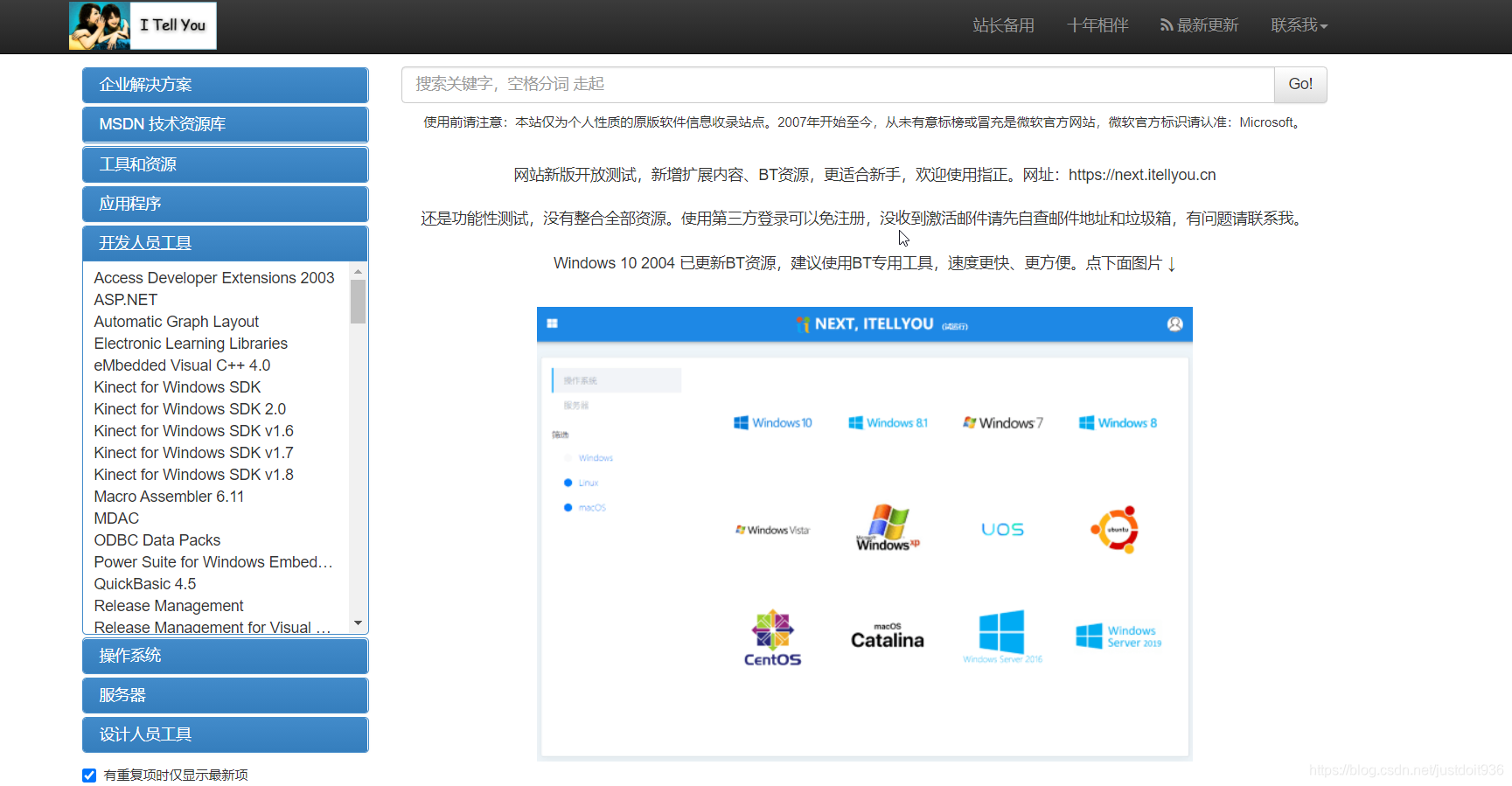This screenshot has width=1512, height=786.
Task: Select Release Management entry
Action: coord(169,606)
